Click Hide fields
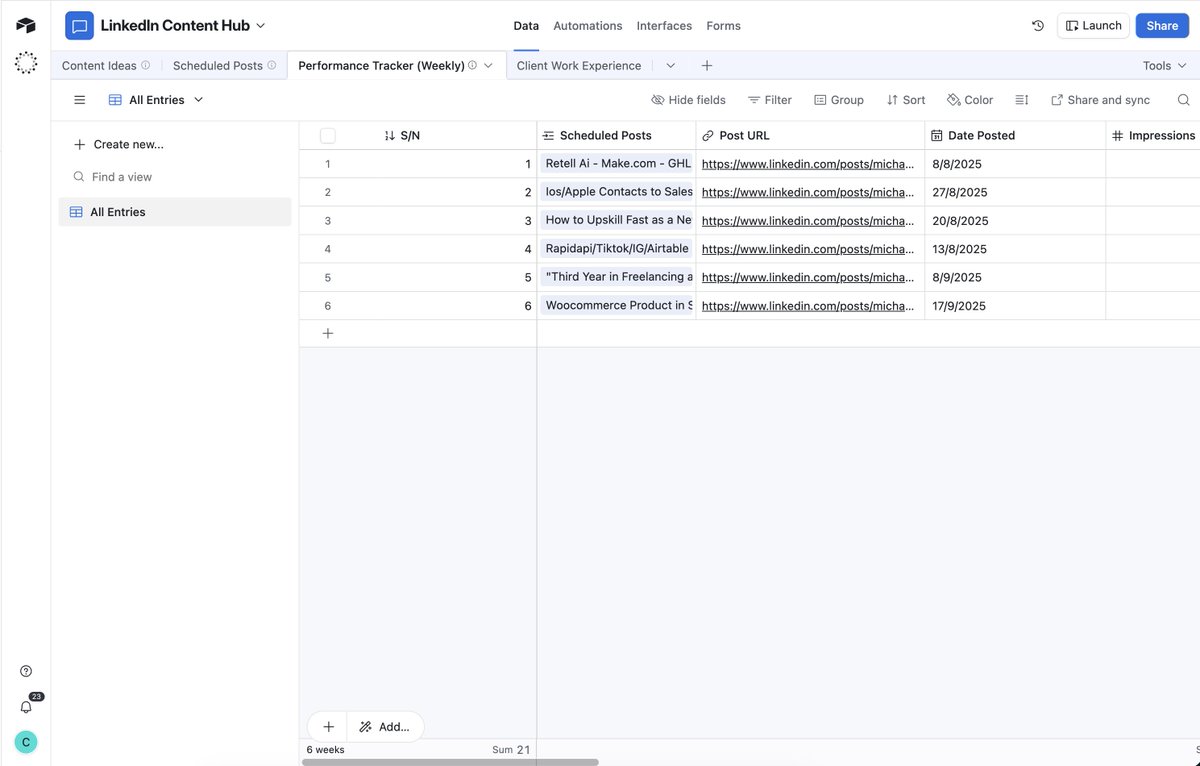This screenshot has height=766, width=1200. pyautogui.click(x=688, y=100)
